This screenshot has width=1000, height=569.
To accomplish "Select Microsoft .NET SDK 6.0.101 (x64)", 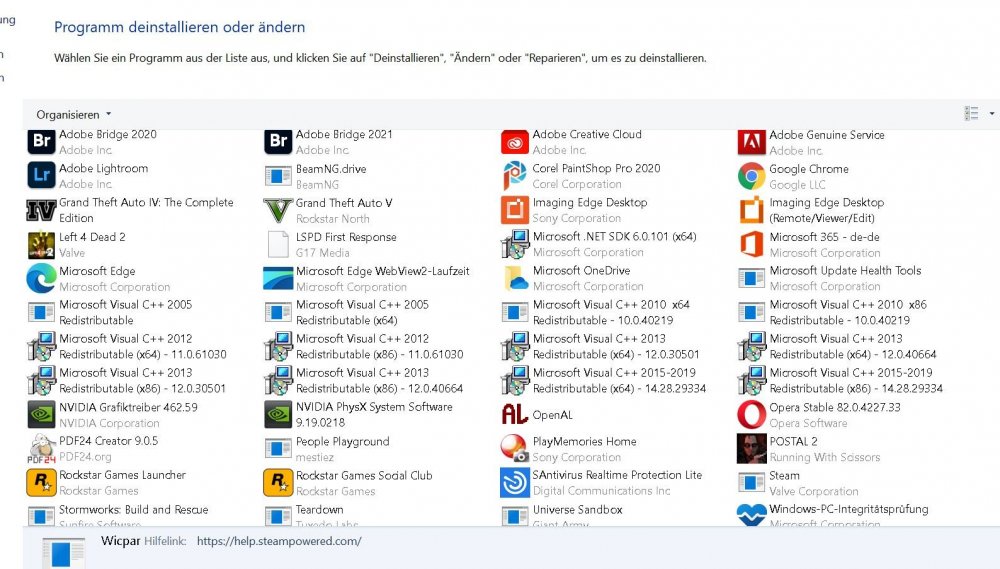I will pyautogui.click(x=599, y=244).
